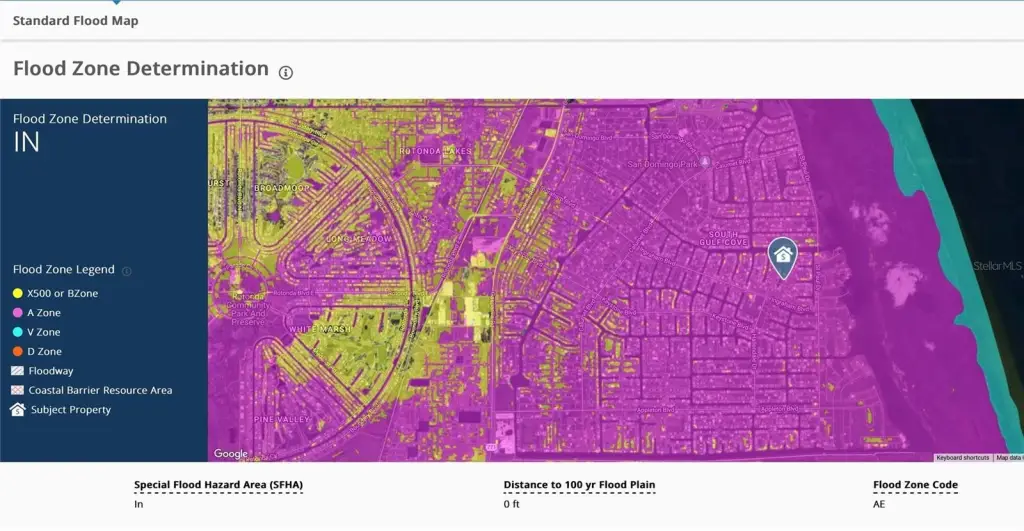Select the orange D Zone legend dot
1024x531 pixels.
(18, 352)
